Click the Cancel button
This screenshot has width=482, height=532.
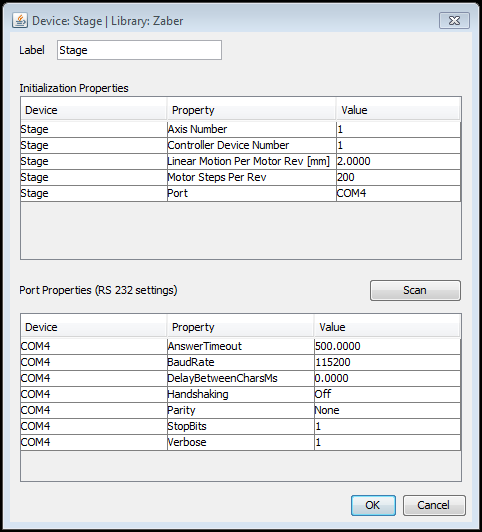click(x=434, y=505)
